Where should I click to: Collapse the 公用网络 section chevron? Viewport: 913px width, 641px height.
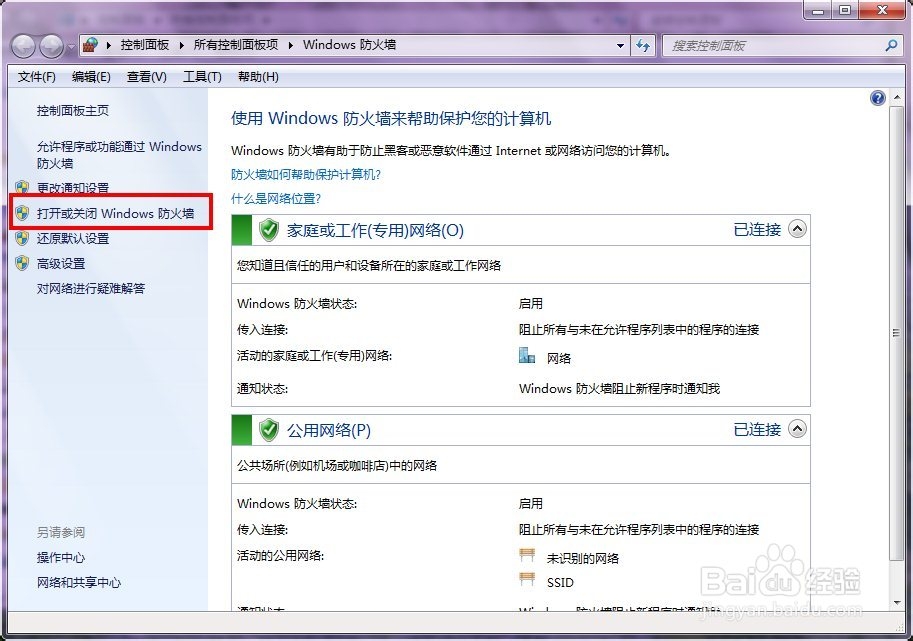click(x=797, y=429)
